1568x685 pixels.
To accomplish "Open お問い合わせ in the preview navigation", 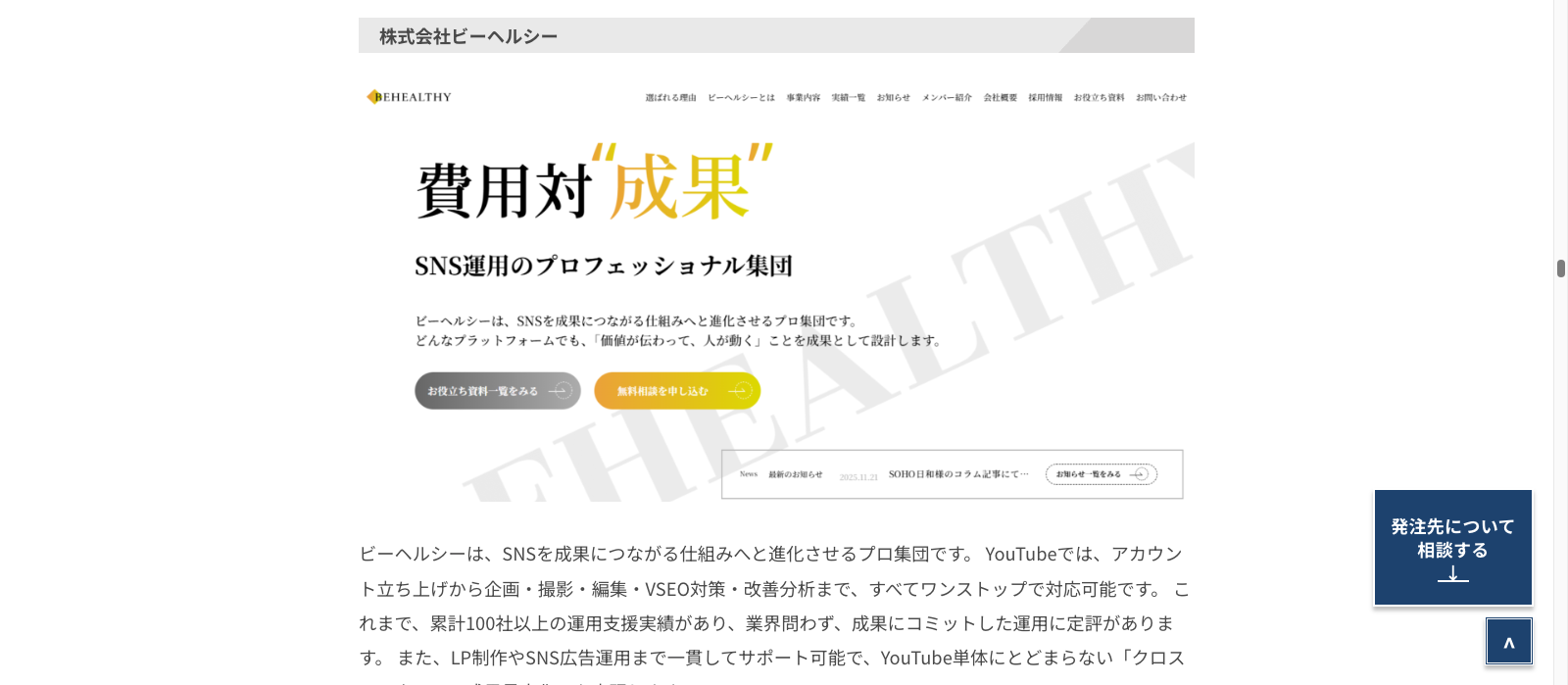I will tap(1161, 98).
